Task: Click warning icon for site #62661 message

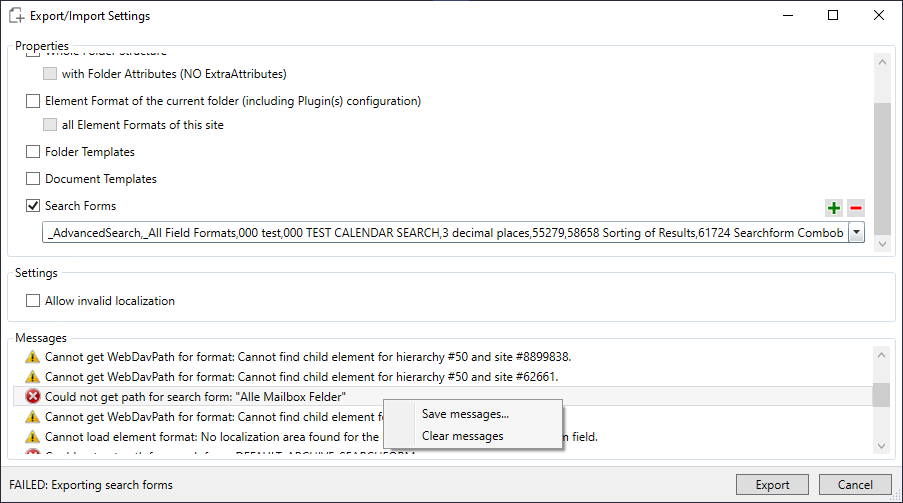Action: pos(33,377)
